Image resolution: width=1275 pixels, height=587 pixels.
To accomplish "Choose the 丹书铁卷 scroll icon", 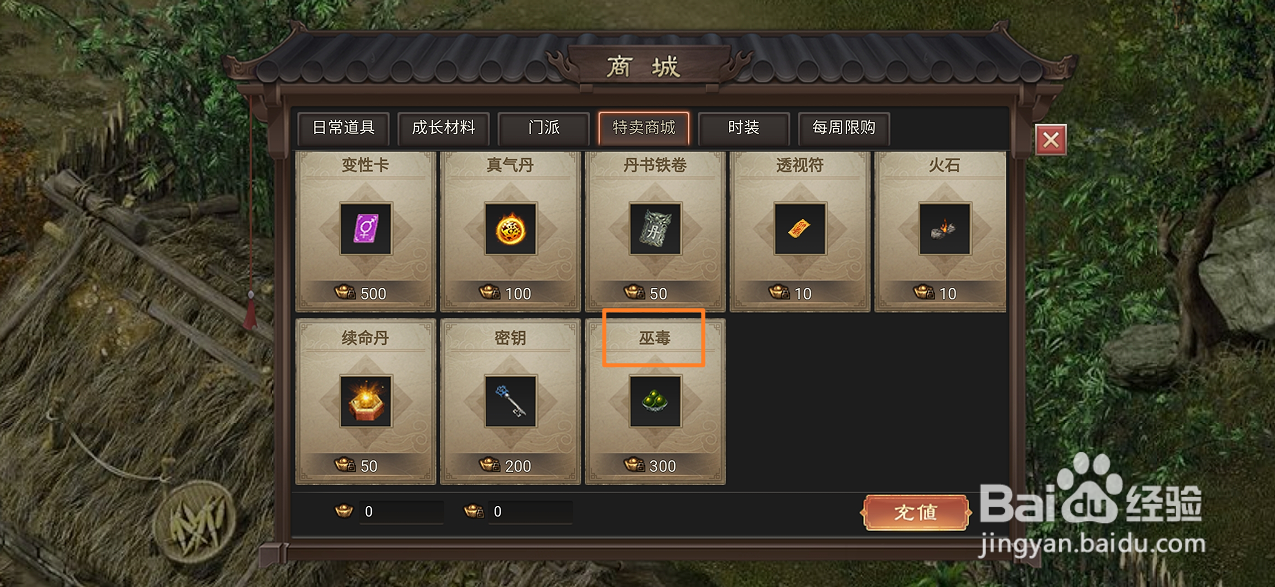I will [x=655, y=229].
